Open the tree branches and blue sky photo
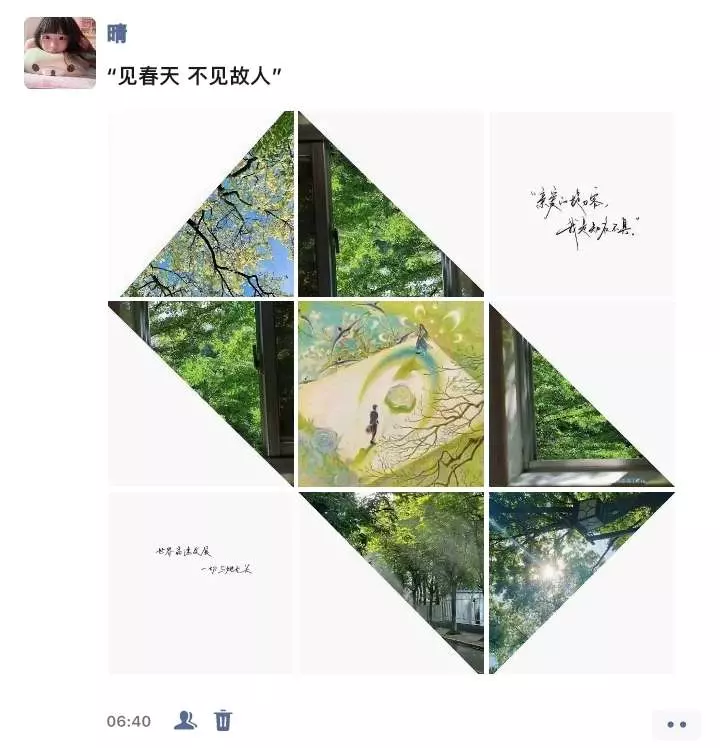The width and height of the screenshot is (720, 748). point(201,204)
